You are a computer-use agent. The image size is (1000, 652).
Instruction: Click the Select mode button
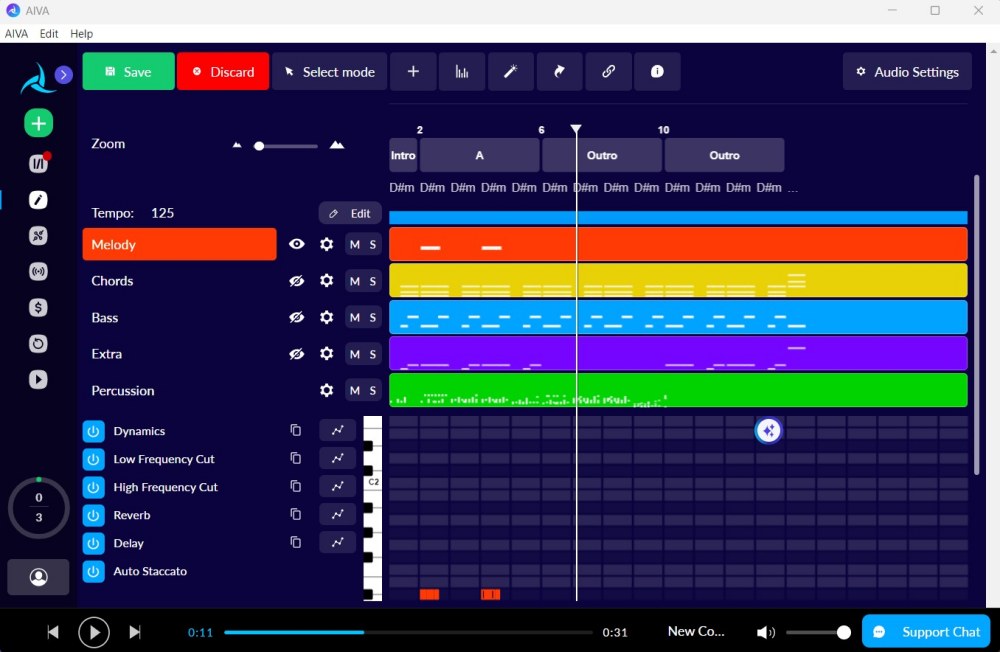329,71
